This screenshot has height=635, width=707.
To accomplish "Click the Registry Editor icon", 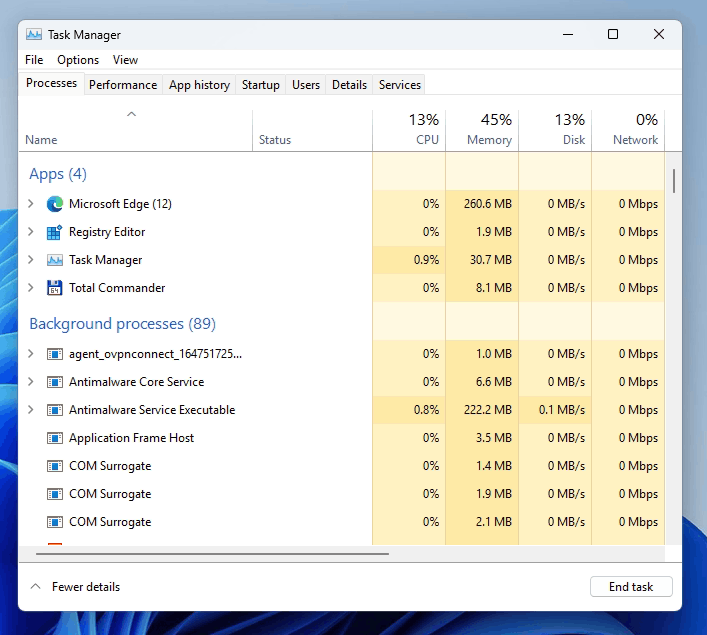I will coord(55,232).
